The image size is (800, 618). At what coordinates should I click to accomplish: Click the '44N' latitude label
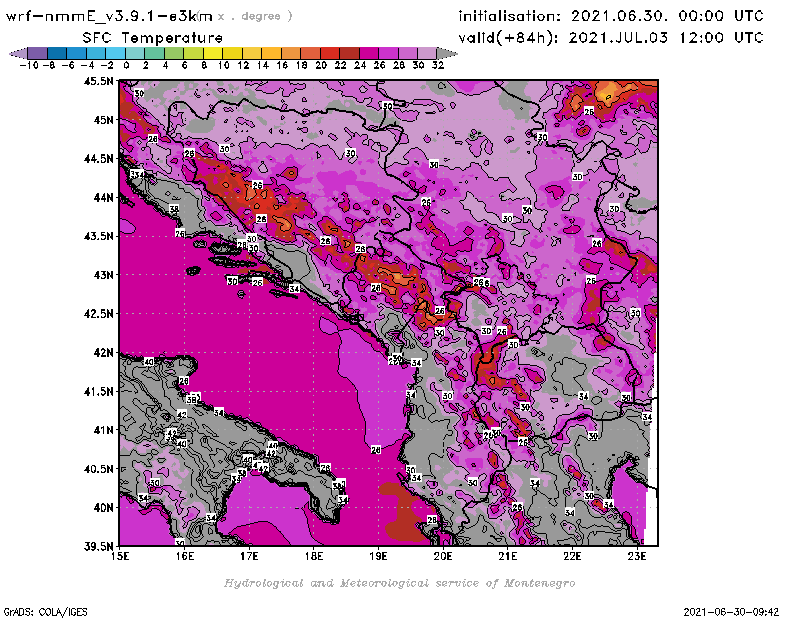click(x=103, y=197)
